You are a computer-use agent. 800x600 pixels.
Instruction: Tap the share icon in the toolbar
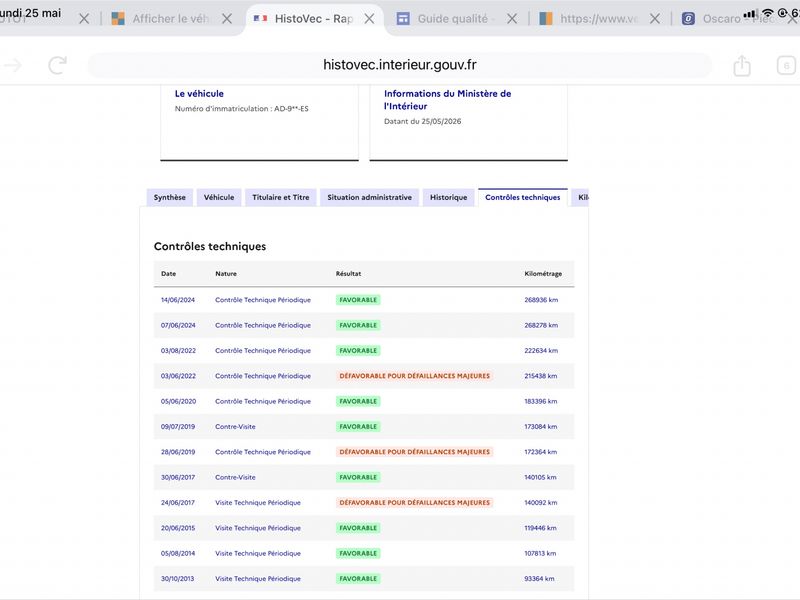click(742, 65)
